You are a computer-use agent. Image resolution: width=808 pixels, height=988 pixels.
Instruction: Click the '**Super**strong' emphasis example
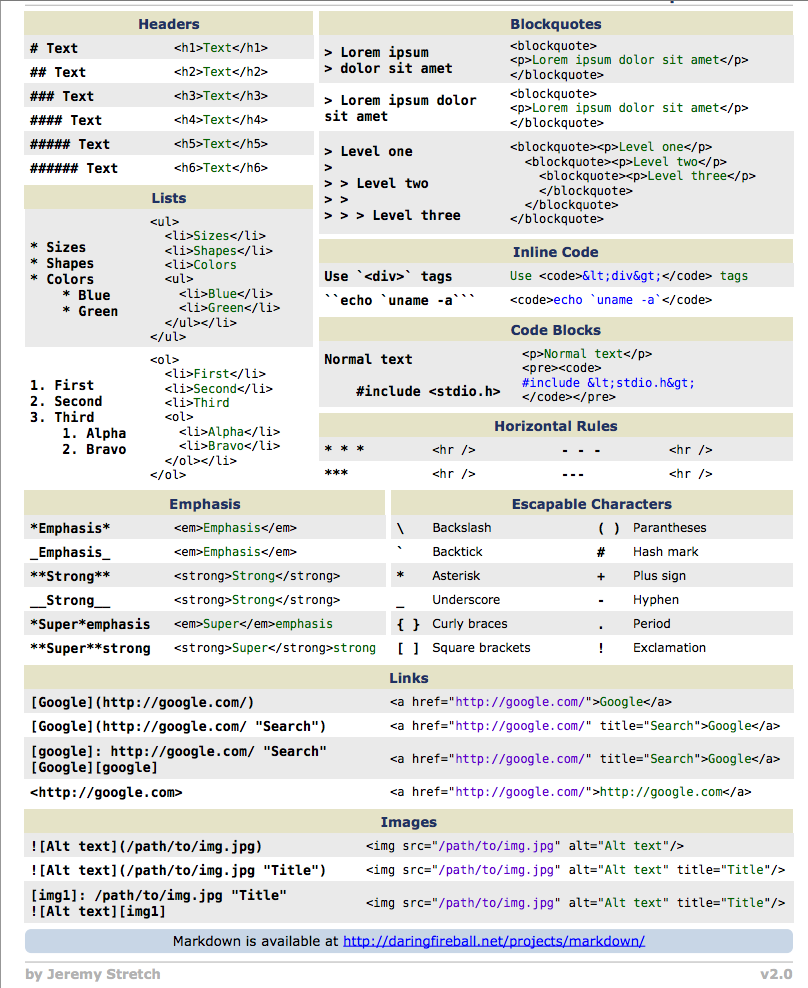click(90, 648)
